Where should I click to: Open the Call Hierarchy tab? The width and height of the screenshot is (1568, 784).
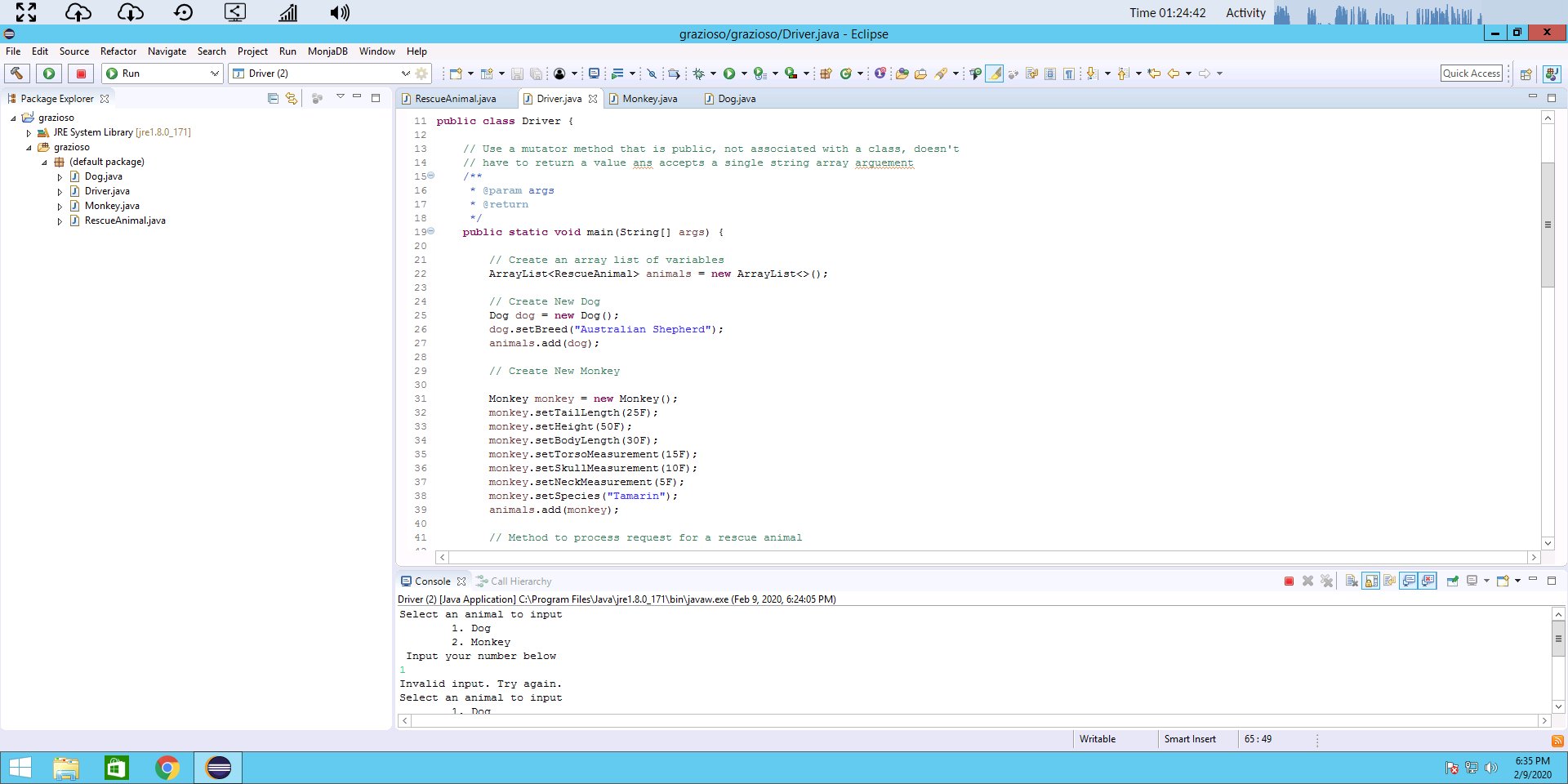click(514, 581)
